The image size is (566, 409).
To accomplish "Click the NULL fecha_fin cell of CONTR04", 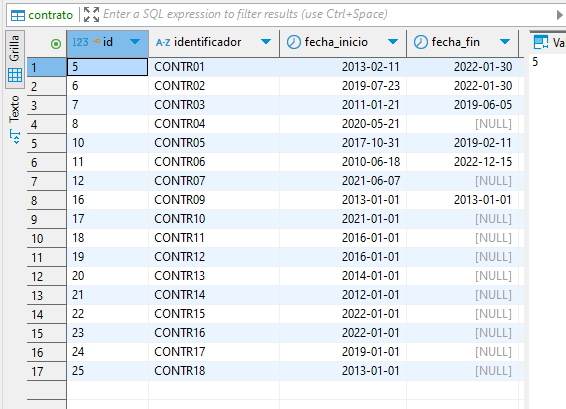I will (463, 124).
